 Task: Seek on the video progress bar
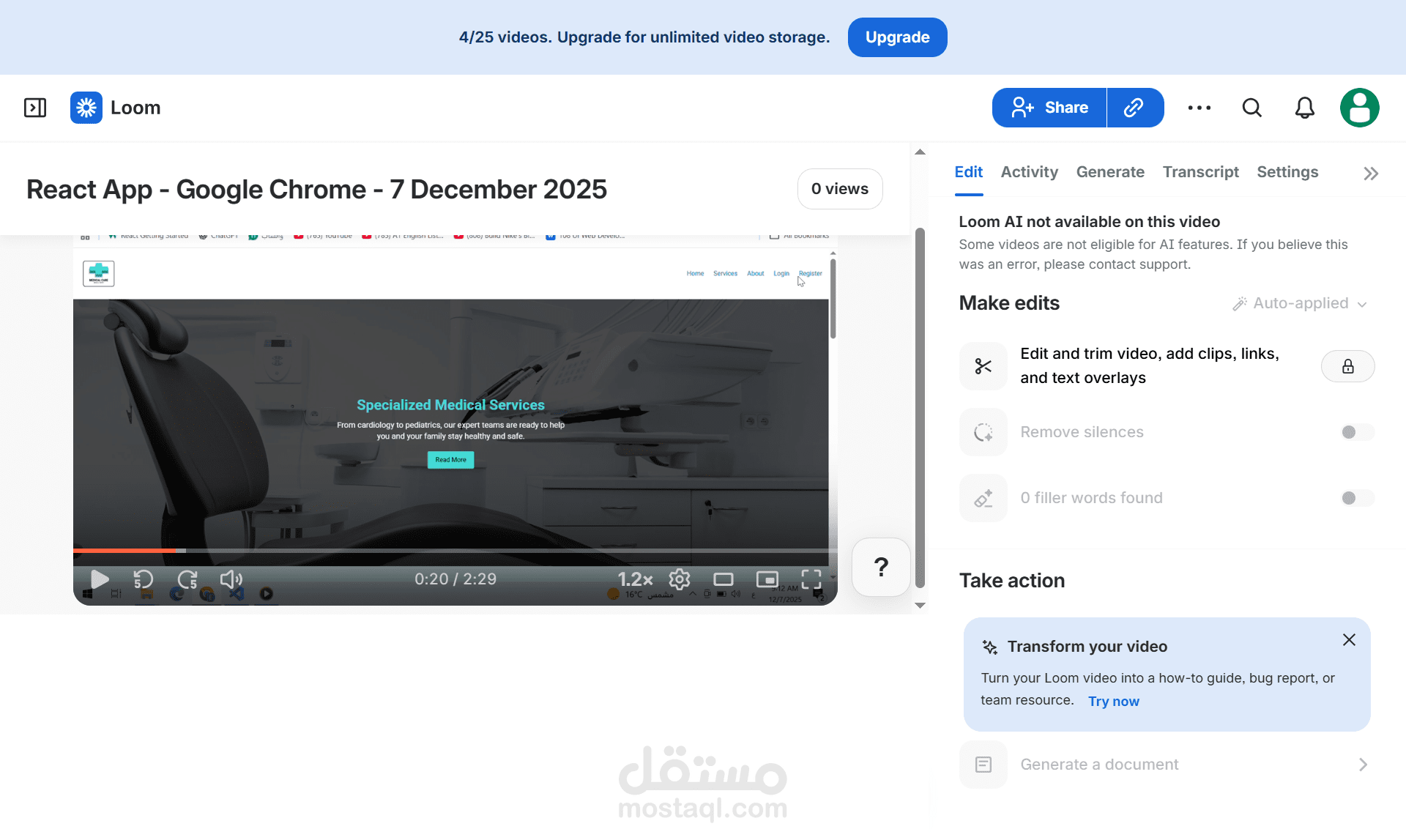click(x=454, y=550)
